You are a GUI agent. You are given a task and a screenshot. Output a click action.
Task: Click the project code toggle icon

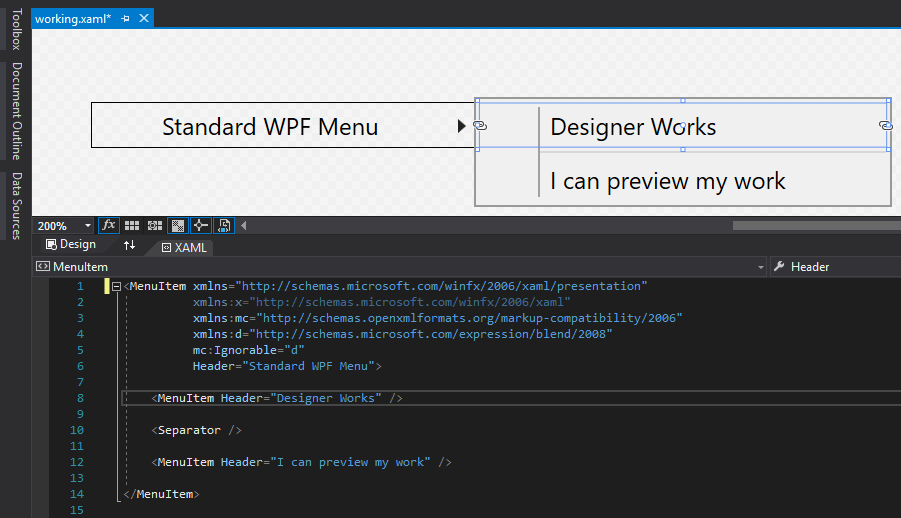coord(225,225)
